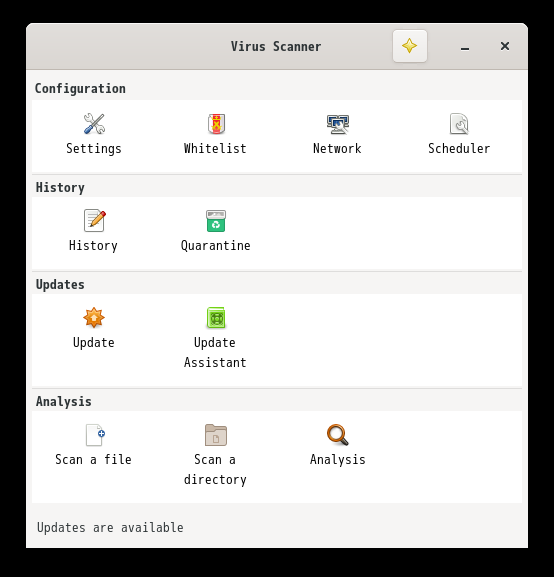
Task: Click the yellow star header button
Action: 410,46
